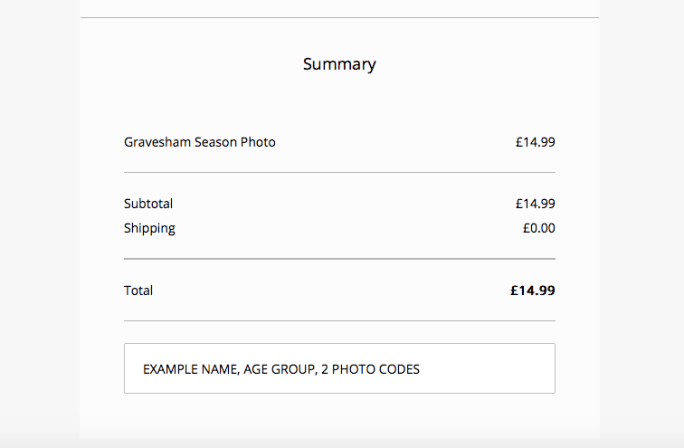Click the Shipping cost £0.00

538,228
